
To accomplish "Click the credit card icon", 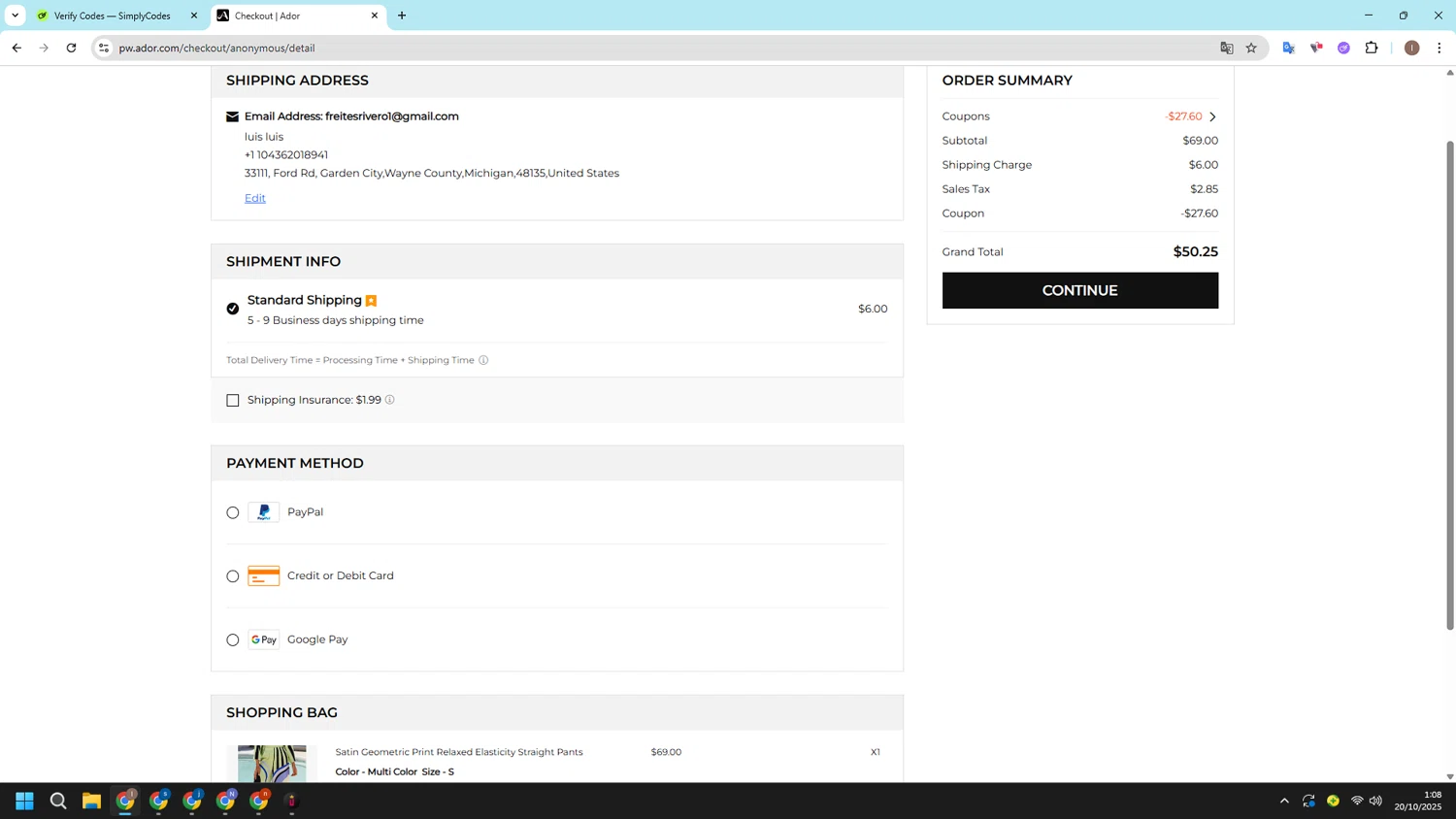I will click(x=264, y=576).
